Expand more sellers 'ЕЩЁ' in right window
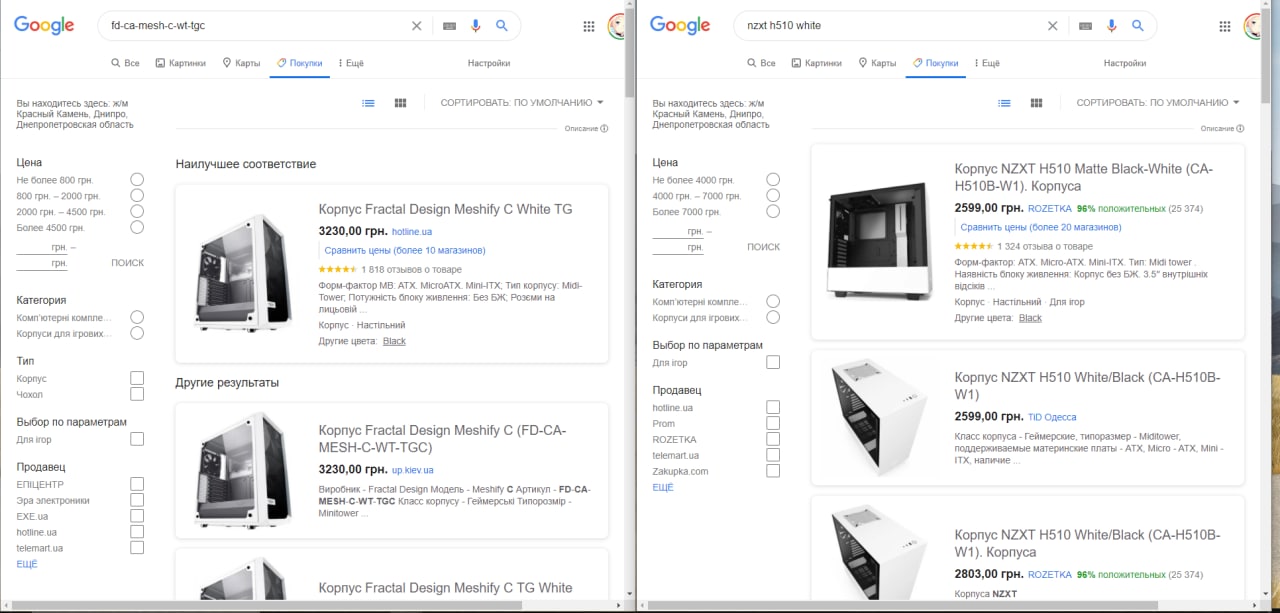 pos(663,487)
